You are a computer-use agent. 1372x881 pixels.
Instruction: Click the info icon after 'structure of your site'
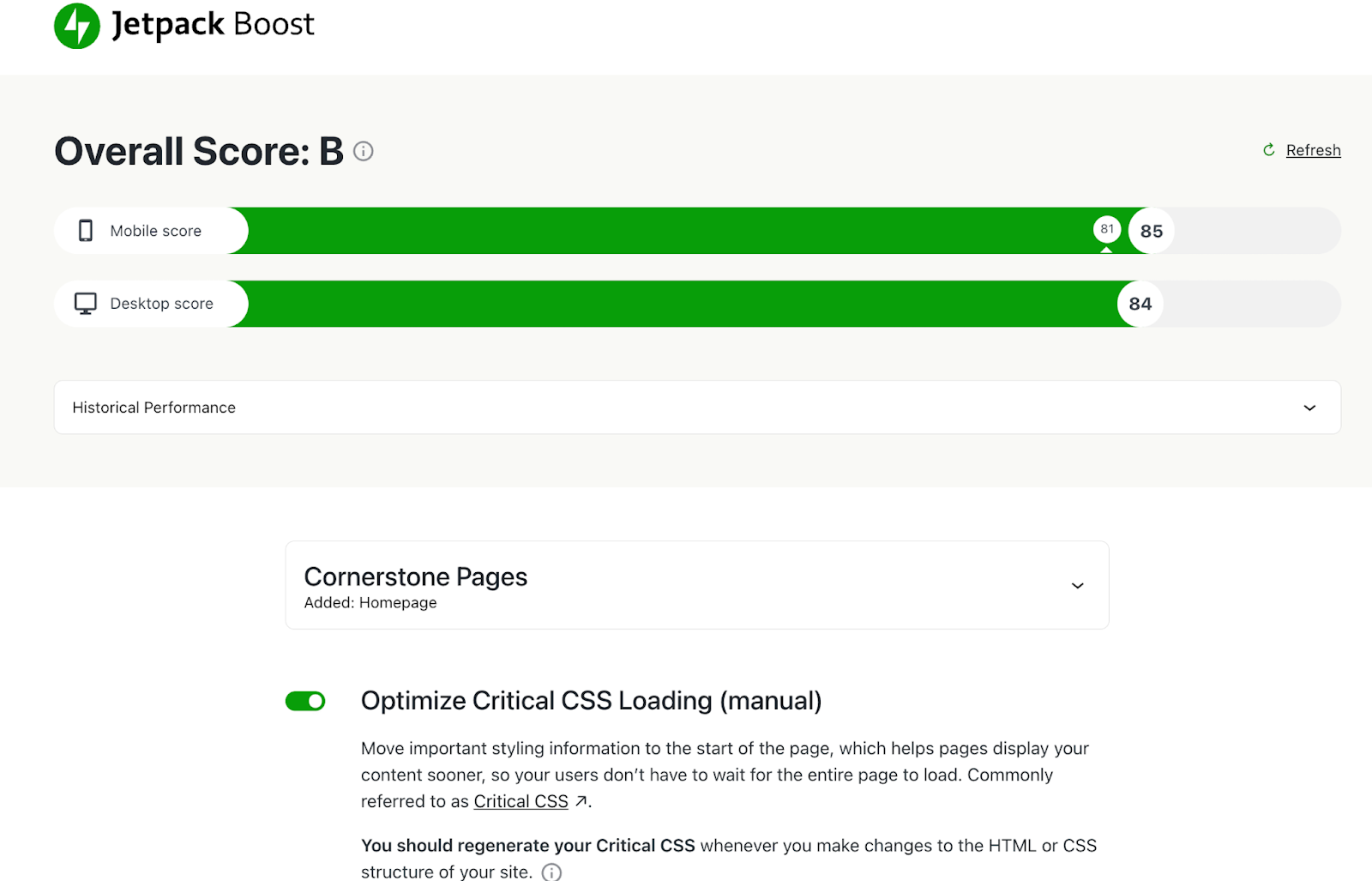point(551,872)
